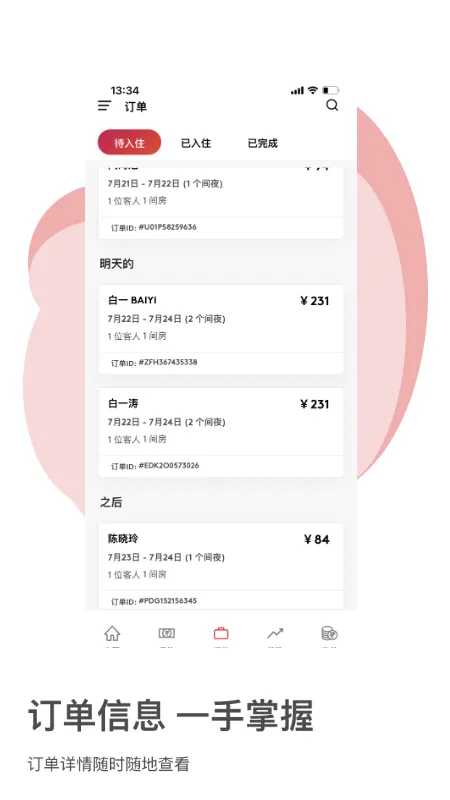The image size is (450, 800).
Task: Tap the search magnifier icon
Action: pyautogui.click(x=332, y=106)
